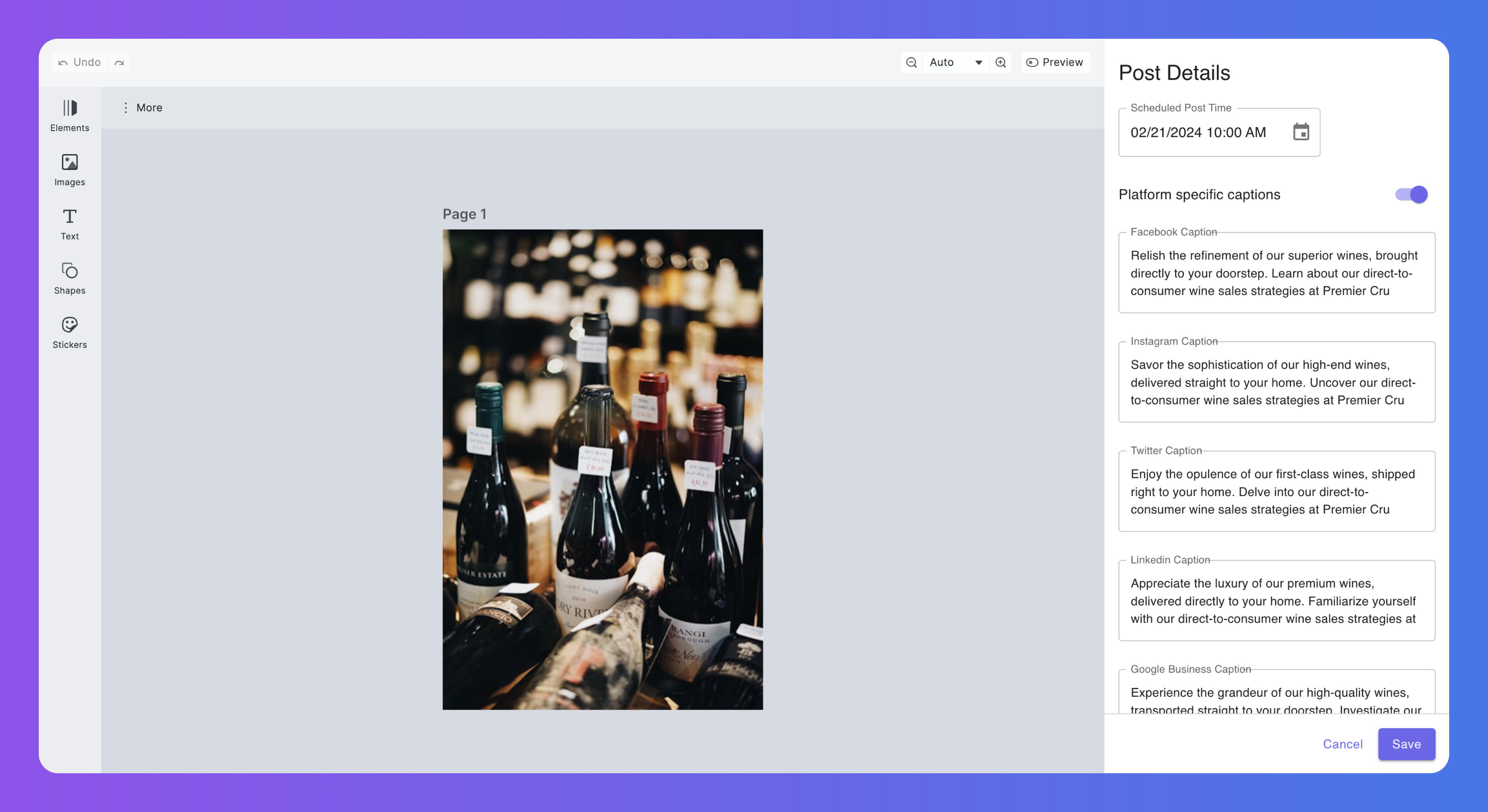
Task: Disable Platform specific captions toggle
Action: [1411, 195]
